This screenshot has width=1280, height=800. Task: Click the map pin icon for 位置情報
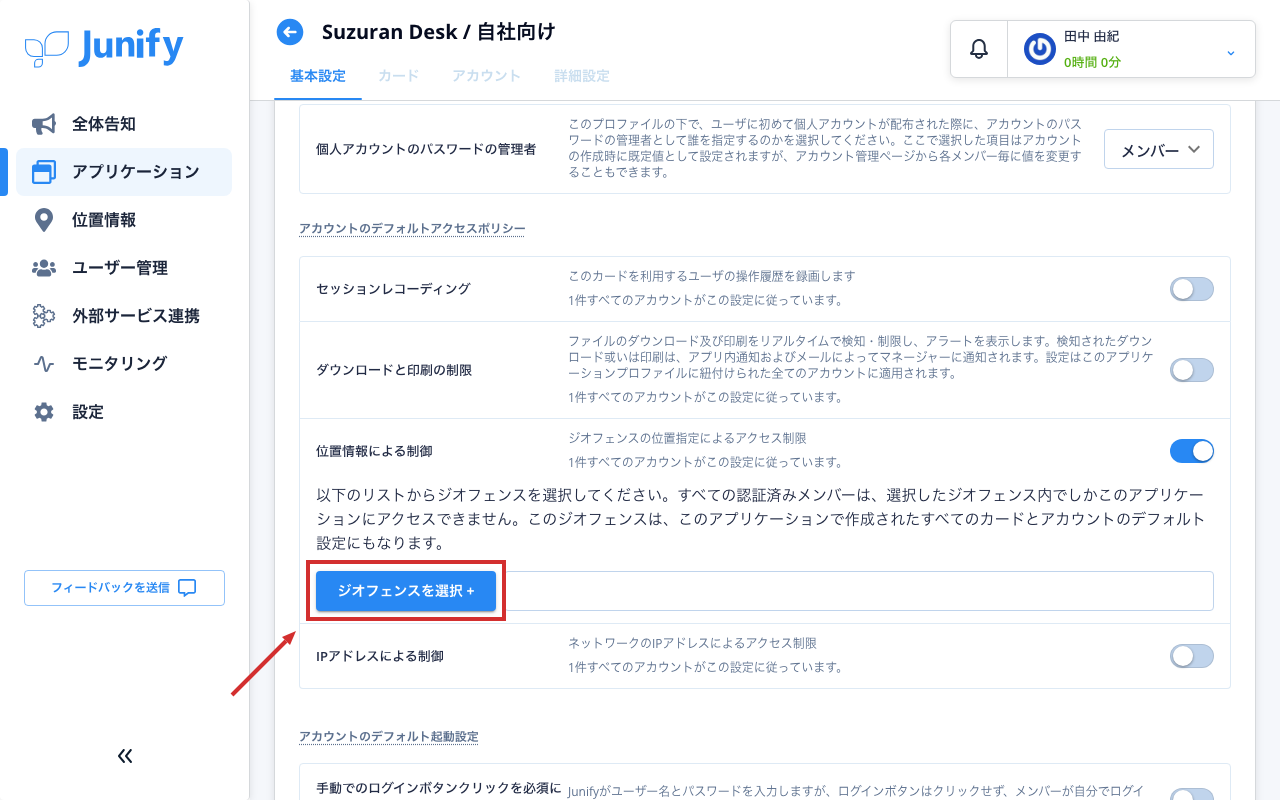tap(43, 220)
